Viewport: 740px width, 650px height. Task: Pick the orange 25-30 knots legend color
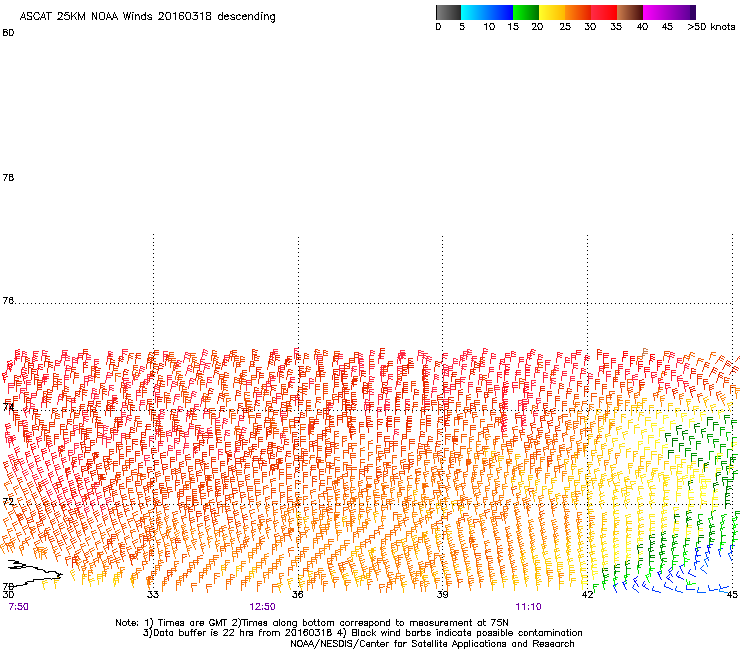[x=578, y=12]
